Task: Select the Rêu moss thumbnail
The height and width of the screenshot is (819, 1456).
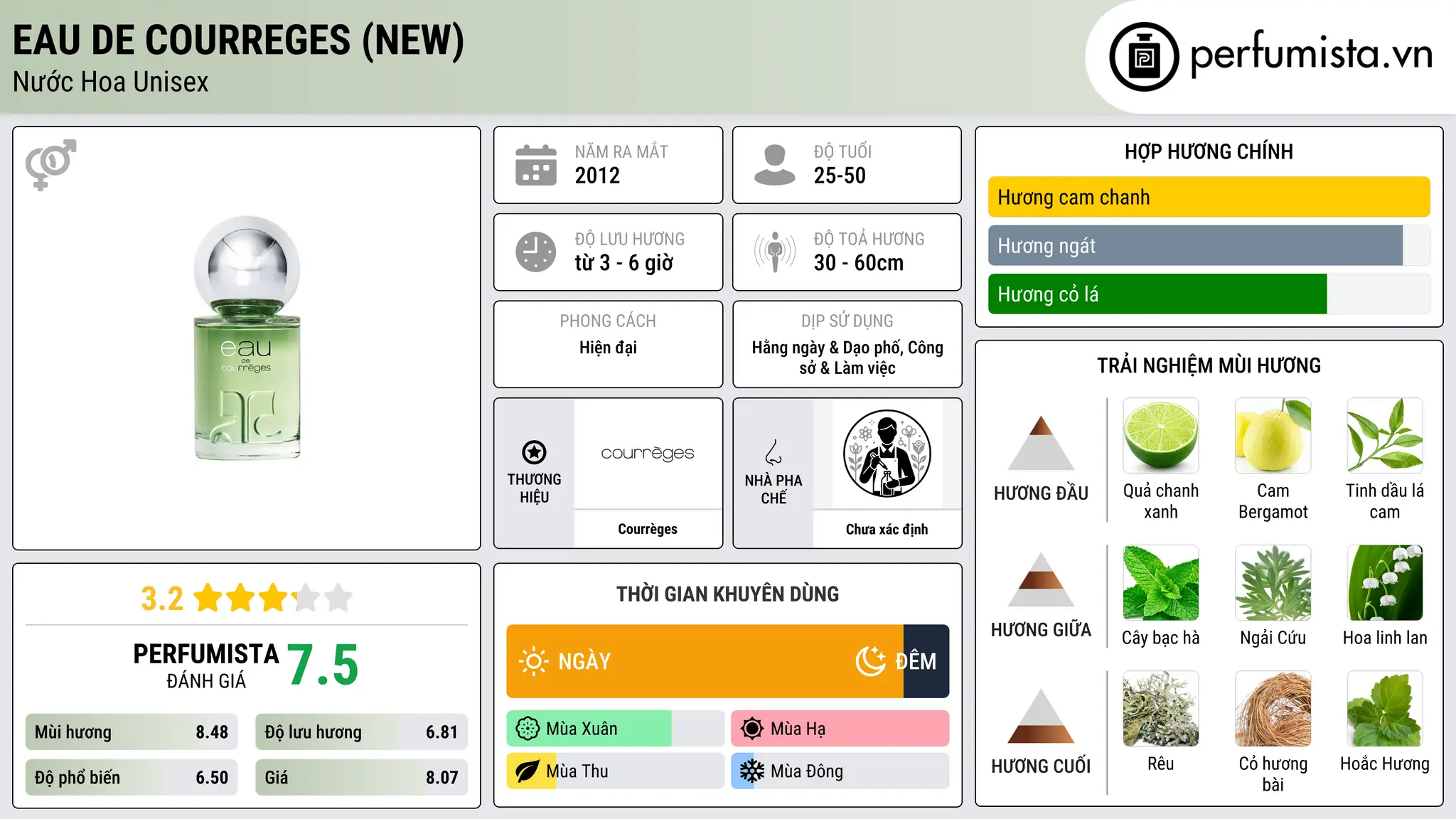Action: [x=1161, y=709]
